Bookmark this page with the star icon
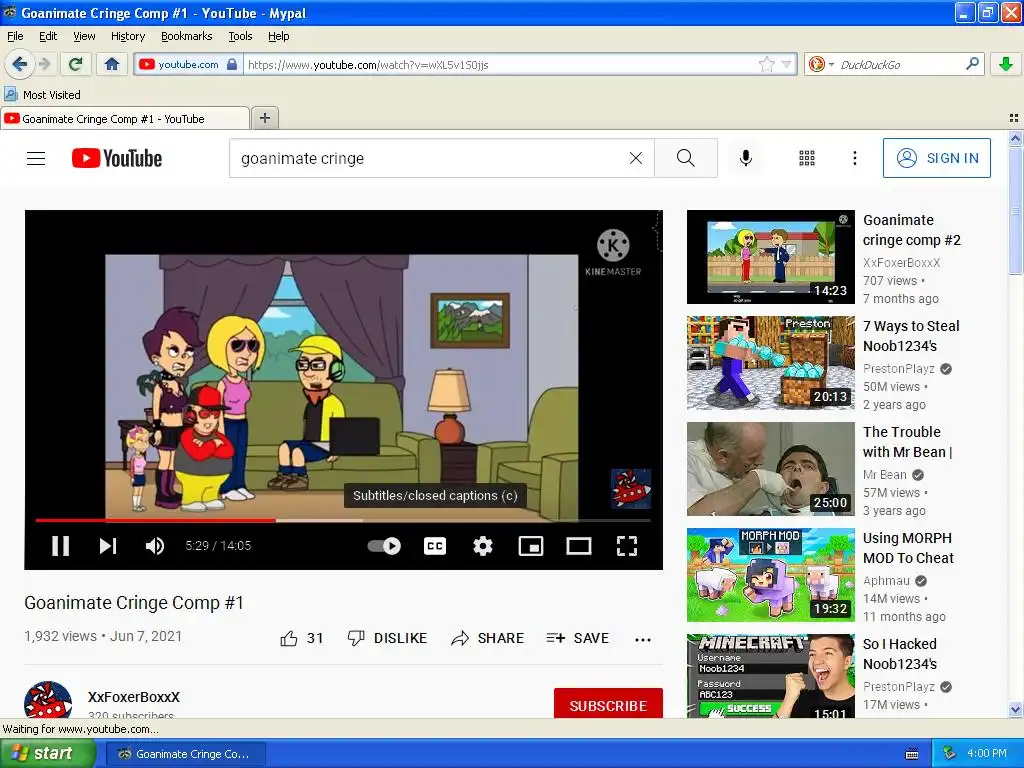The height and width of the screenshot is (768, 1024). point(767,64)
